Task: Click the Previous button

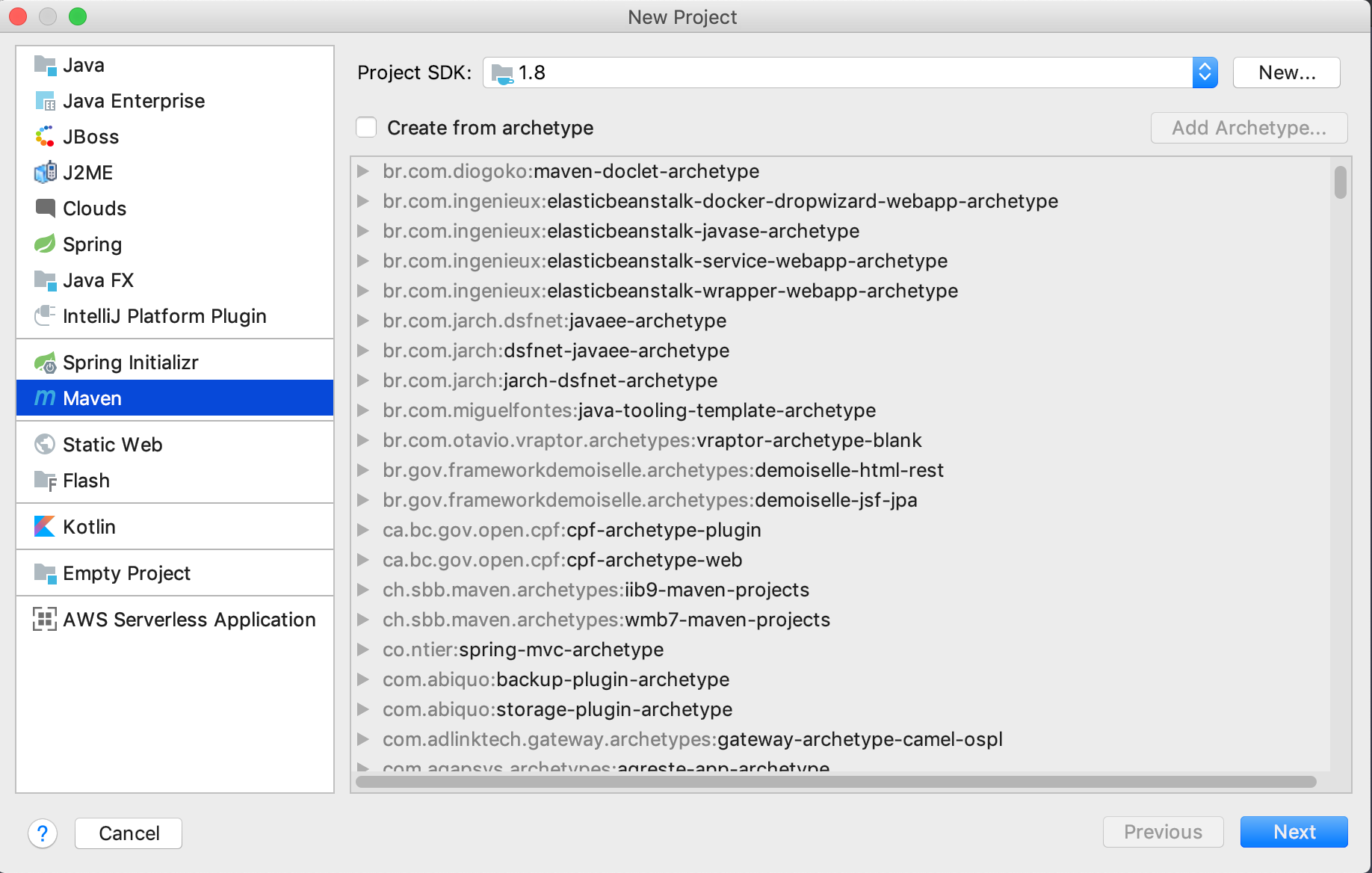Action: pyautogui.click(x=1164, y=832)
